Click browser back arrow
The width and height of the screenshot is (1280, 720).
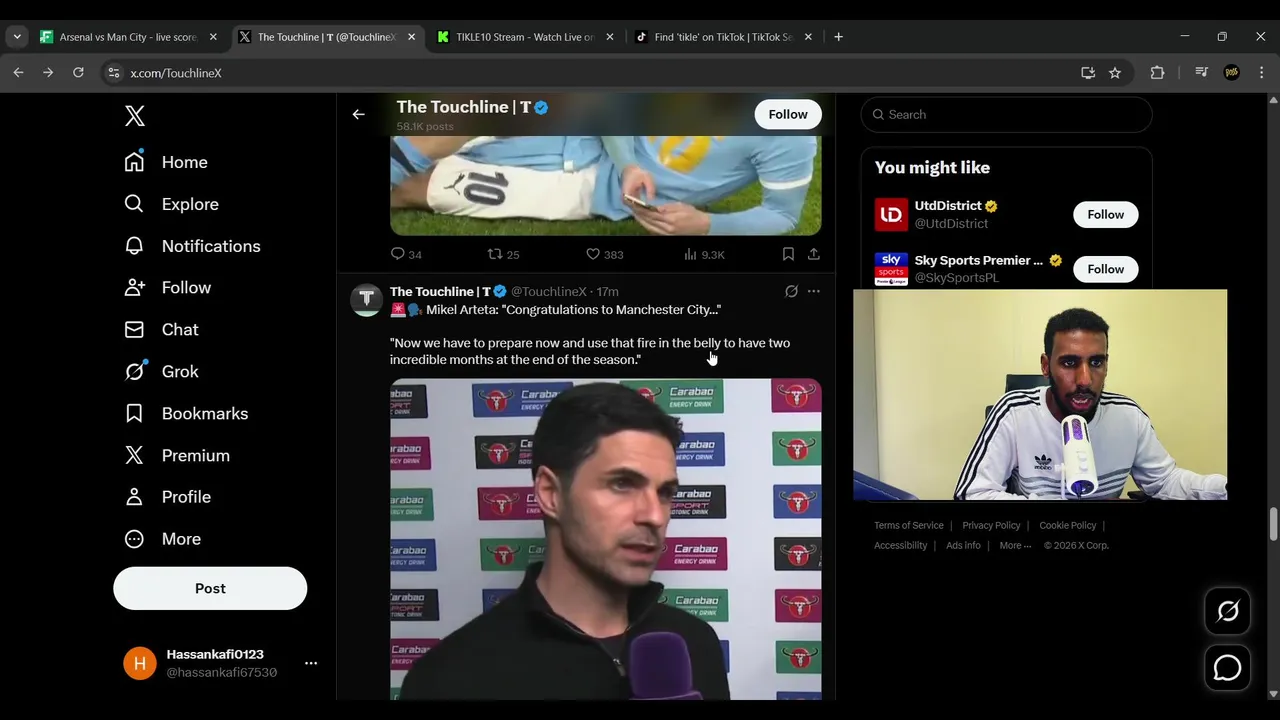point(18,73)
